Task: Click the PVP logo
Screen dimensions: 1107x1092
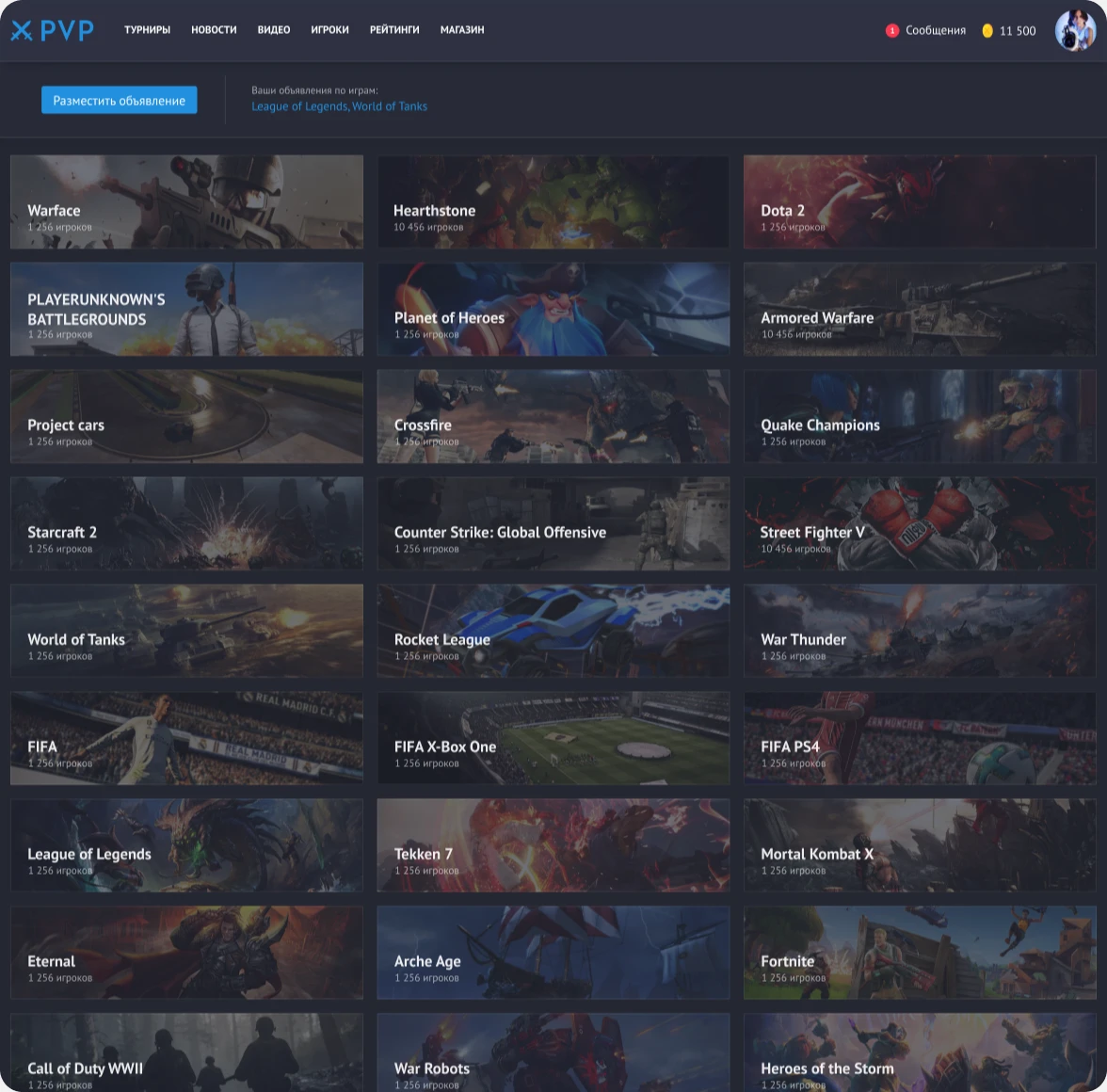Action: [53, 30]
